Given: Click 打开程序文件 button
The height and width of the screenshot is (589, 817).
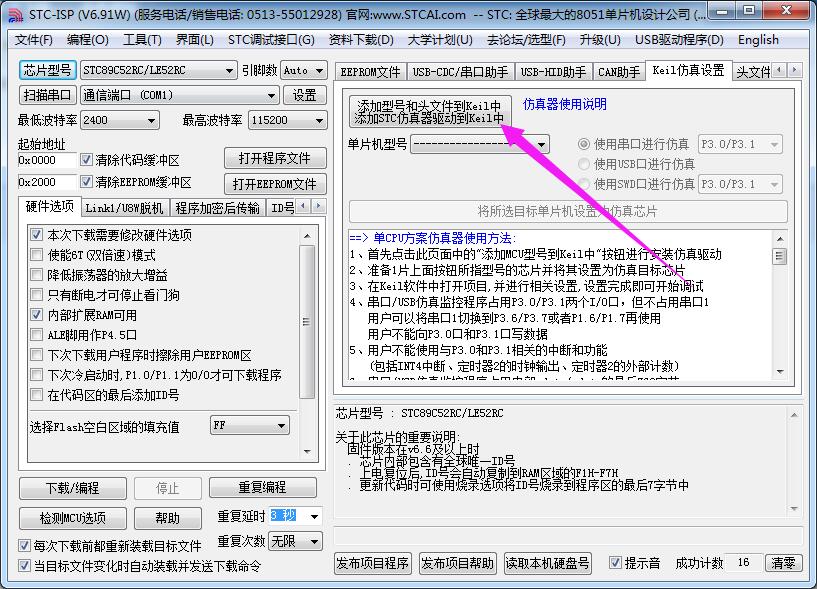Looking at the screenshot, I should 275,158.
